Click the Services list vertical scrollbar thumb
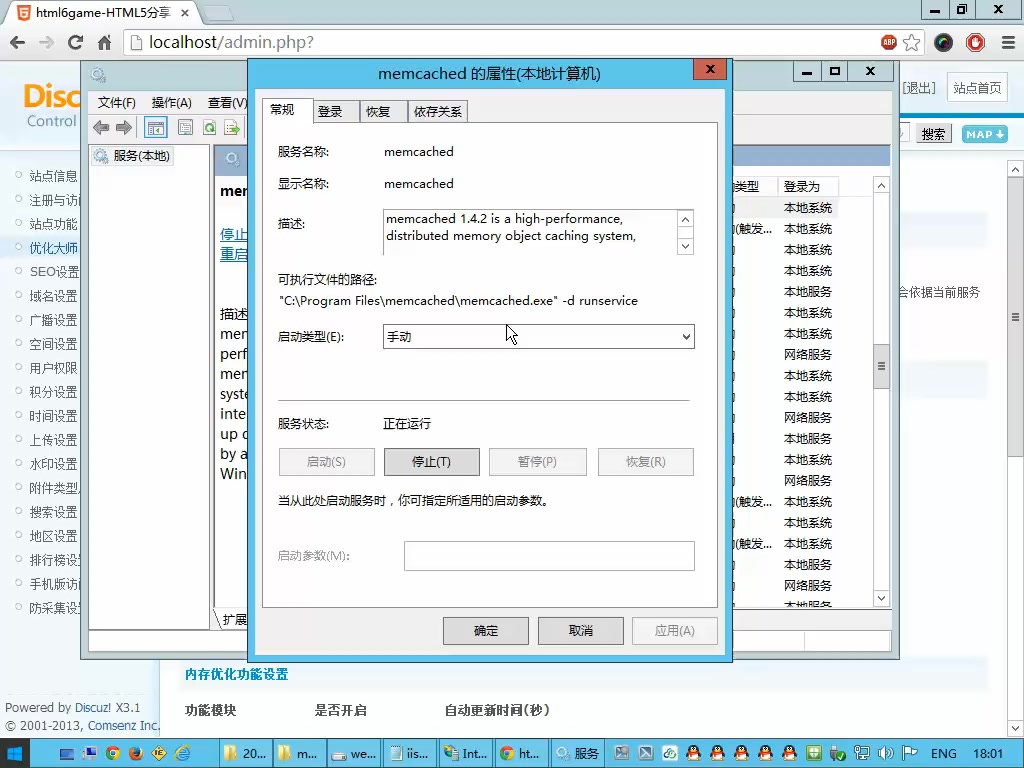 click(x=881, y=366)
